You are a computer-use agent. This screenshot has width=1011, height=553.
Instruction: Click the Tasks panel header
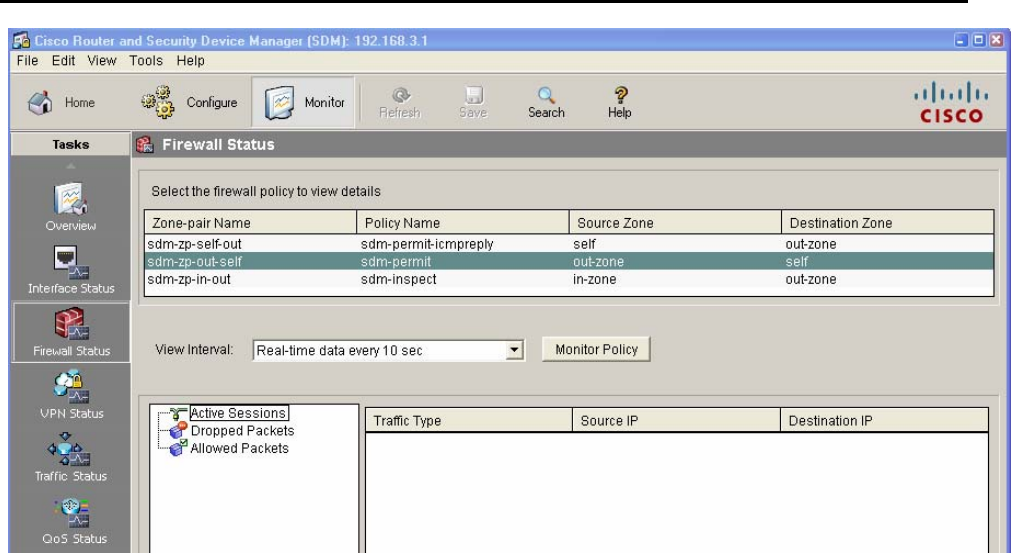(70, 144)
